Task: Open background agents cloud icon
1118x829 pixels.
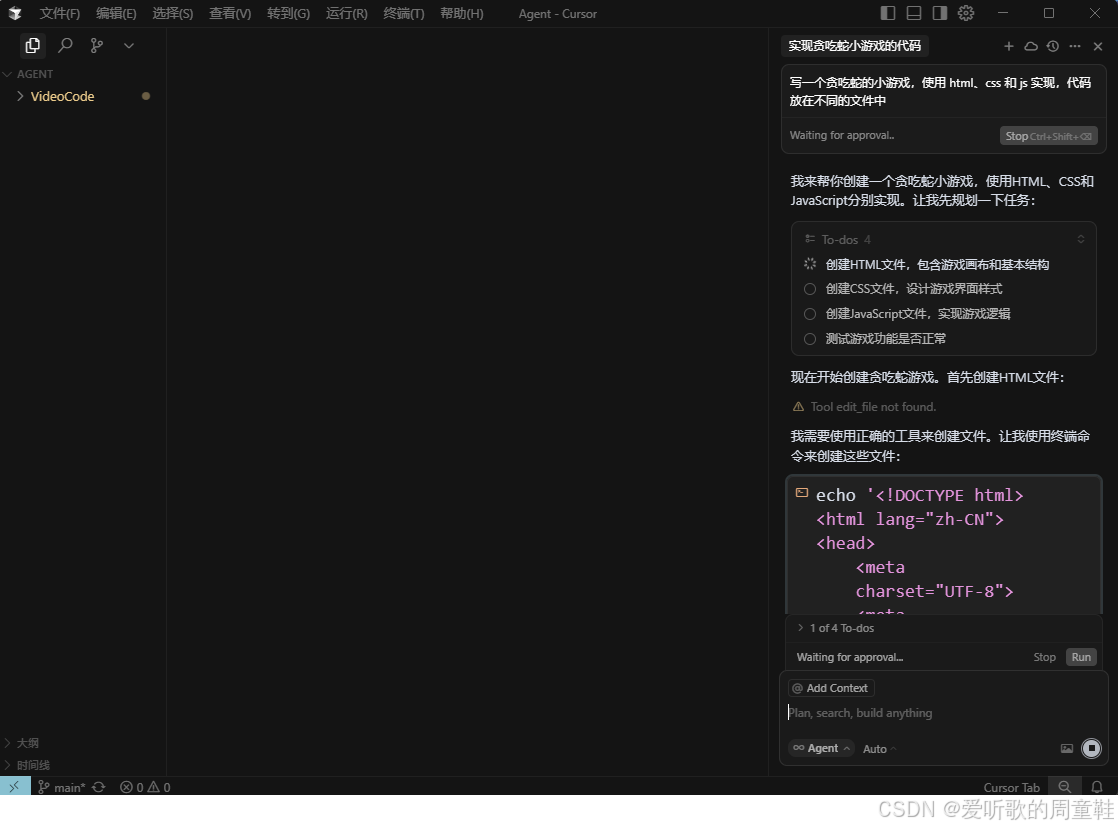Action: 1031,46
